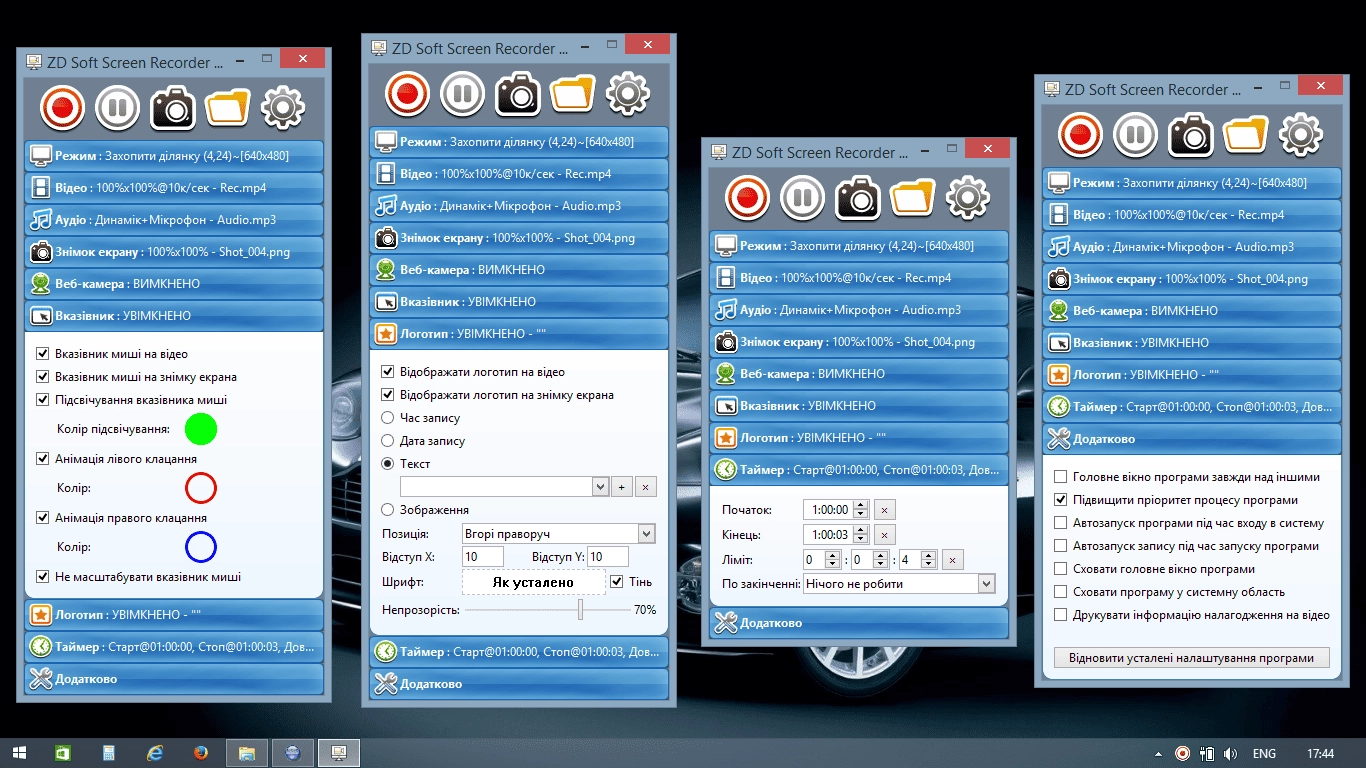Screen dimensions: 1366x768
Task: Click '+' button beside logo text field
Action: [x=622, y=487]
